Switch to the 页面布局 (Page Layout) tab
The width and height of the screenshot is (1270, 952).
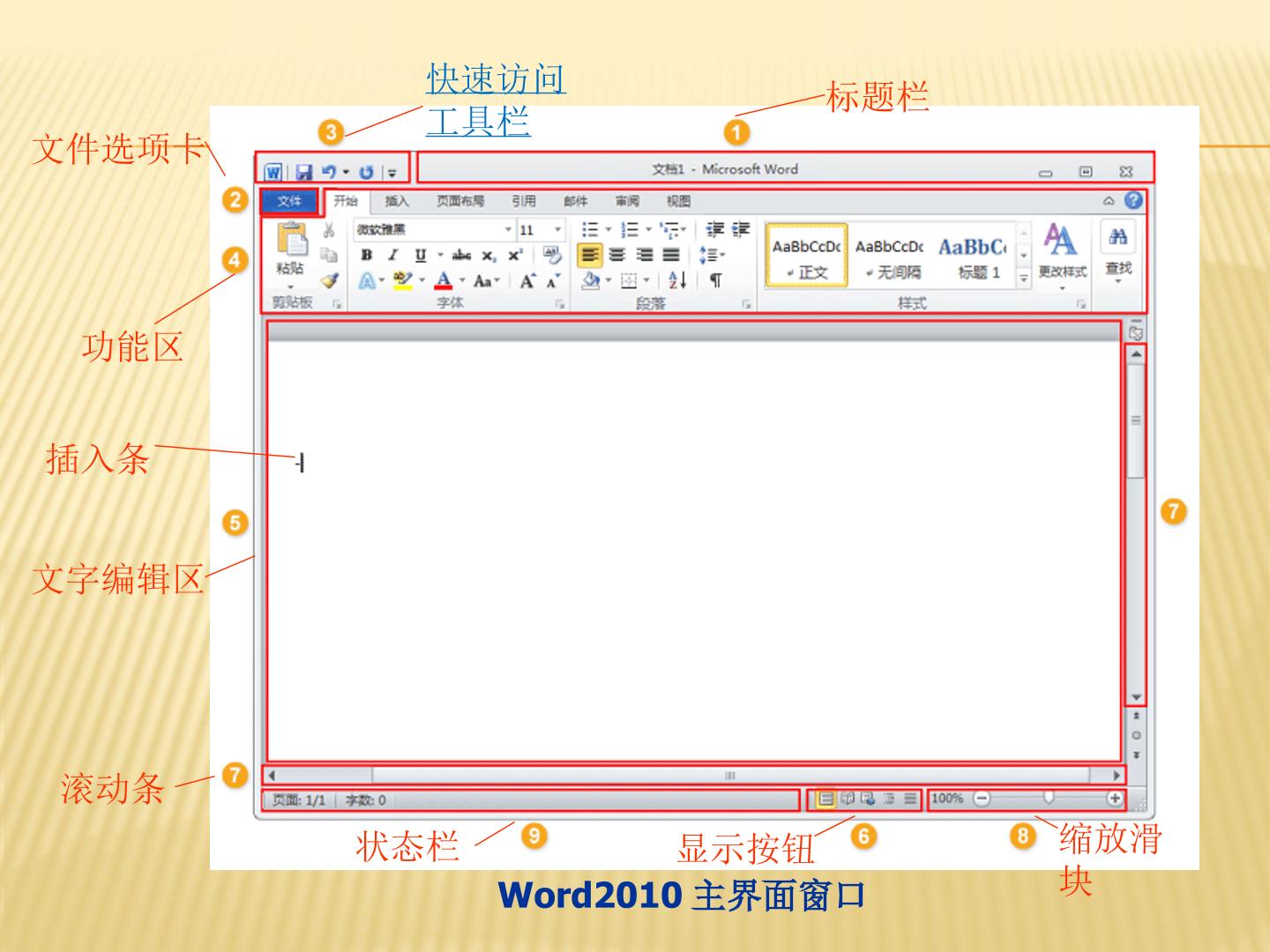pos(460,201)
